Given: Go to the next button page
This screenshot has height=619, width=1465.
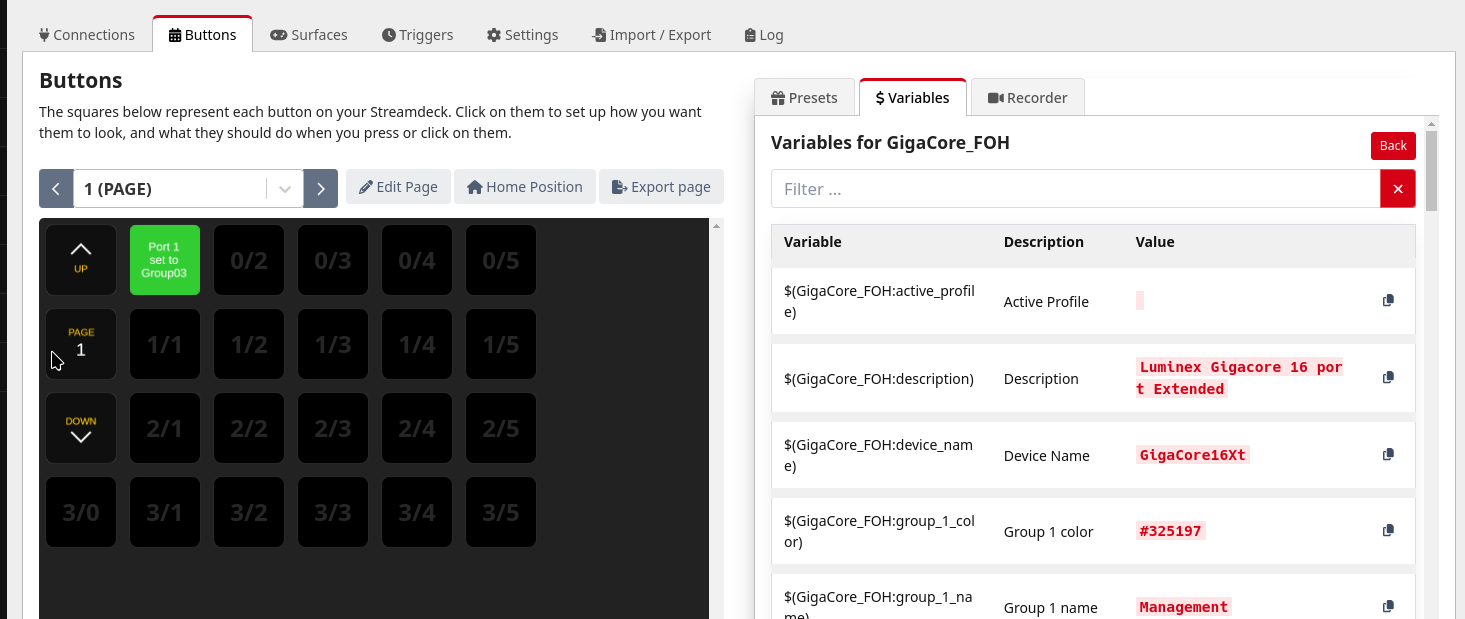Looking at the screenshot, I should click(x=320, y=188).
